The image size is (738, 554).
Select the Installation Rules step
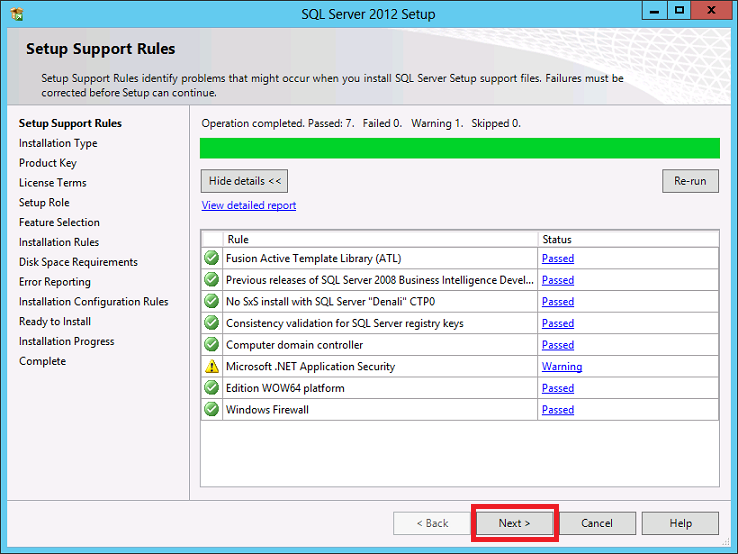click(59, 242)
